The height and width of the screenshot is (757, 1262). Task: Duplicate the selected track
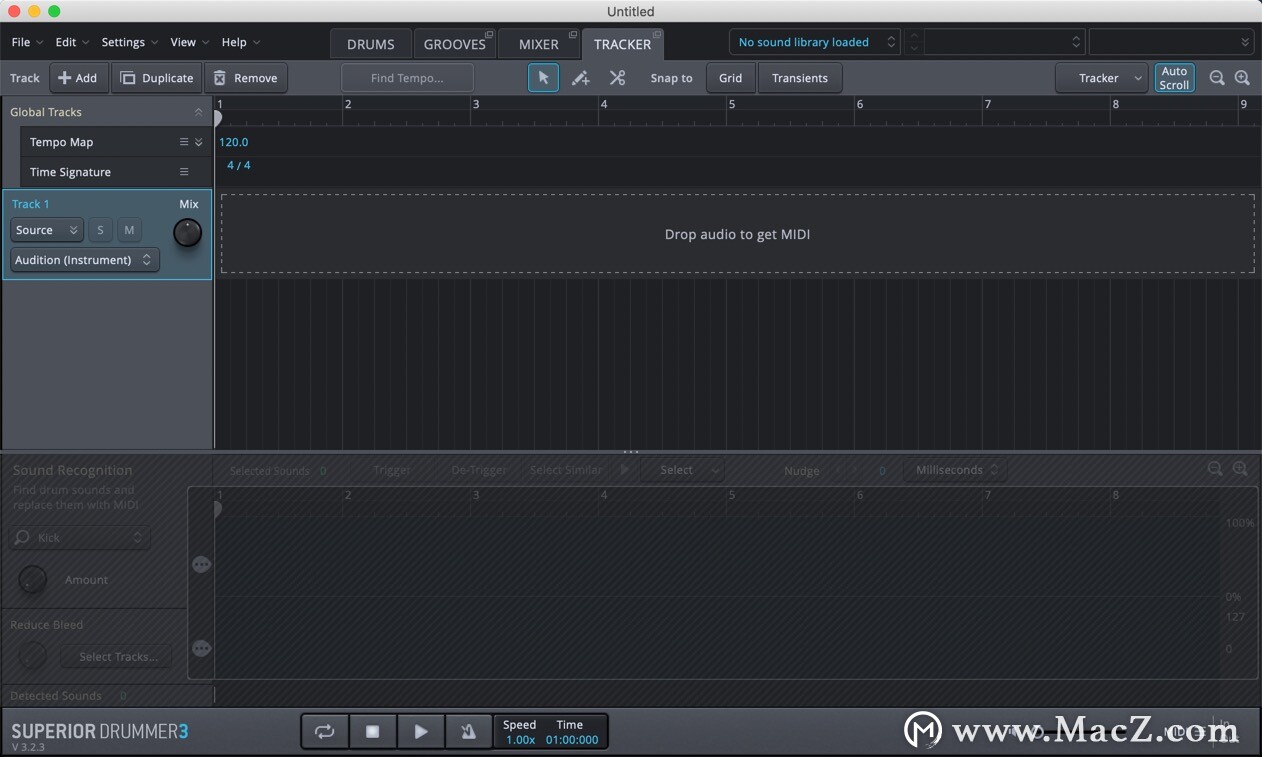(157, 78)
